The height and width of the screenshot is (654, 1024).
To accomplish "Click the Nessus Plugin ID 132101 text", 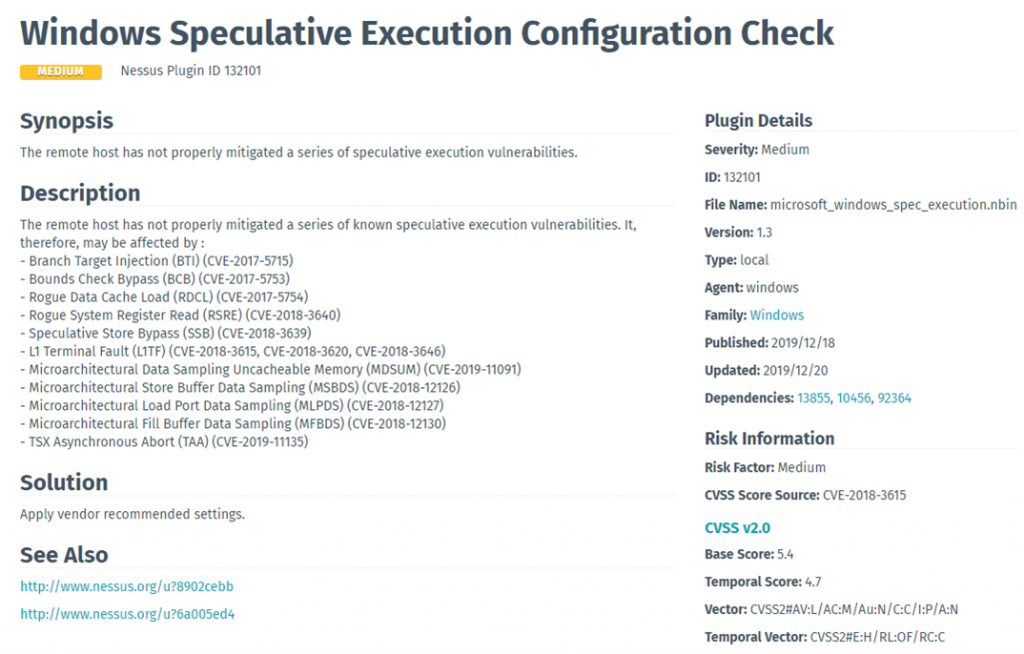I will [x=191, y=71].
